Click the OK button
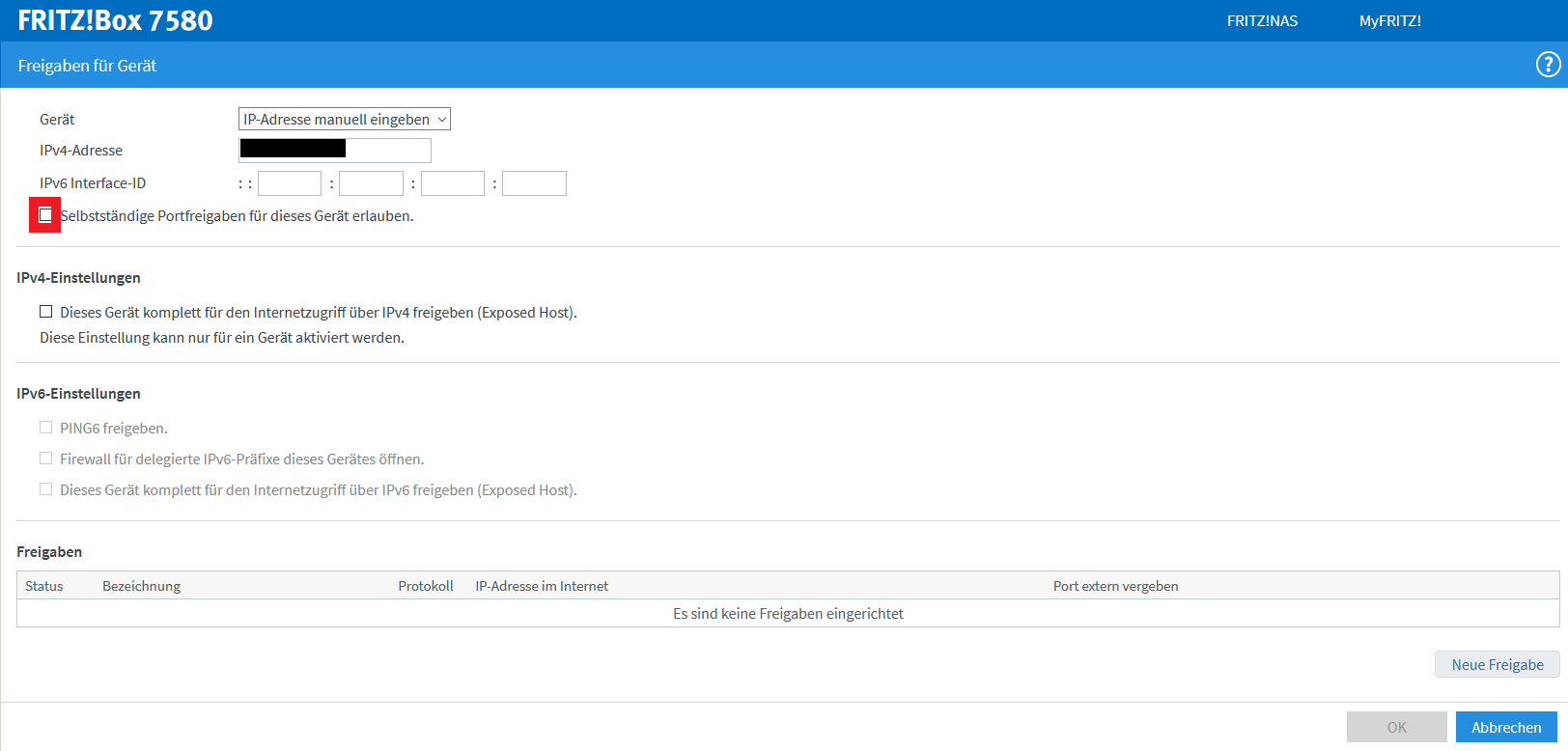The image size is (1568, 751). pos(1396,727)
